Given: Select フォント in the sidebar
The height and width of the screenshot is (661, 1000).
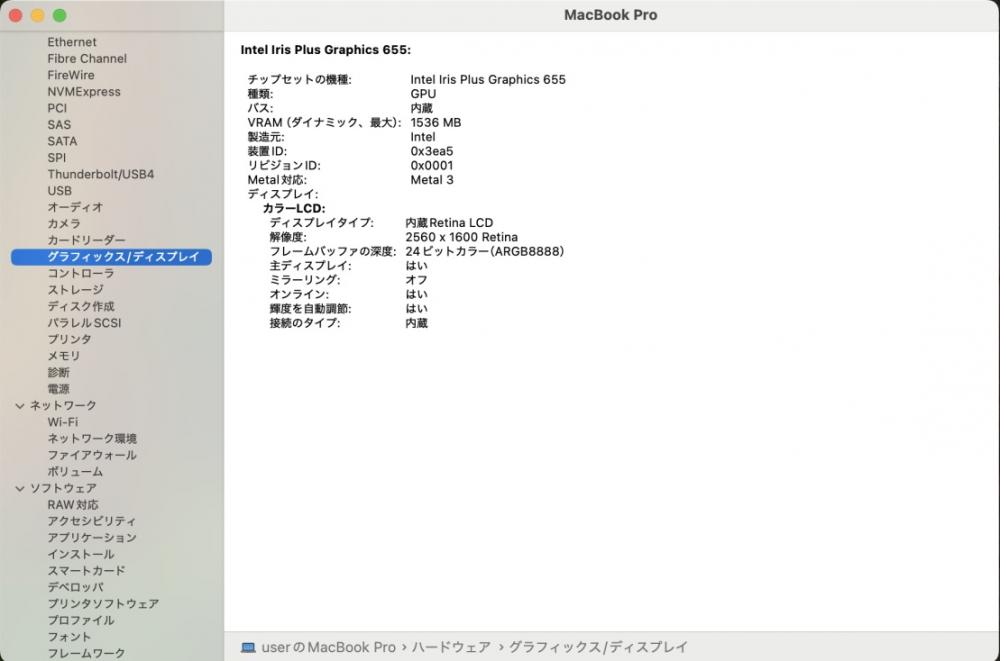Looking at the screenshot, I should point(70,638).
